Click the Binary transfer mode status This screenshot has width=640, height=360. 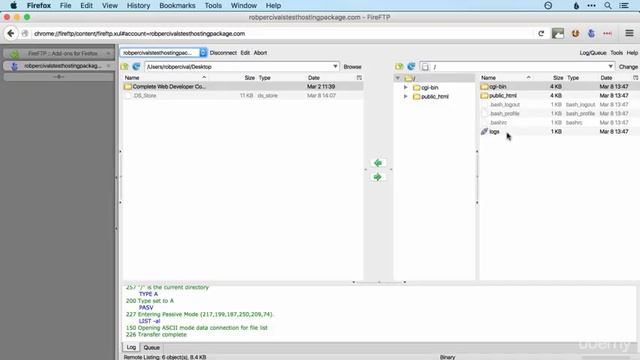pyautogui.click(x=447, y=357)
